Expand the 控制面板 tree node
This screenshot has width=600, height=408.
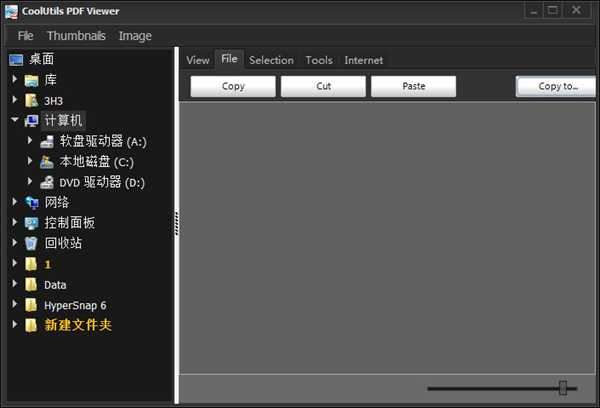click(x=15, y=222)
